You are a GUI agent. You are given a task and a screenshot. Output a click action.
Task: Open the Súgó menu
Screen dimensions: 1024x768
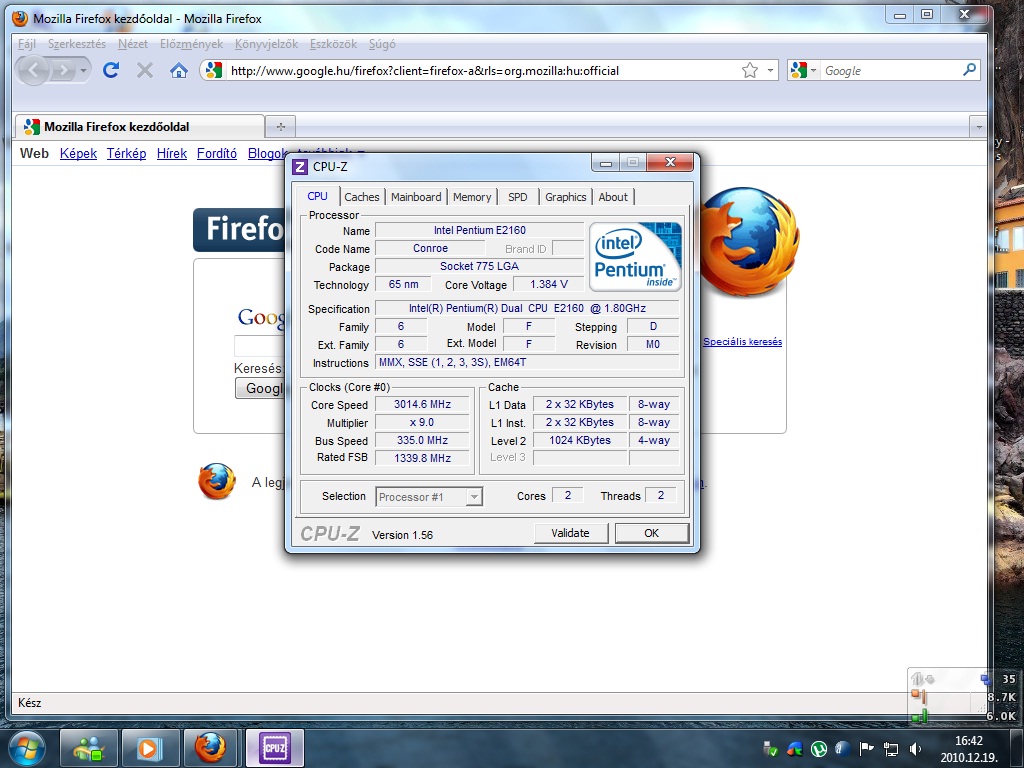point(382,44)
